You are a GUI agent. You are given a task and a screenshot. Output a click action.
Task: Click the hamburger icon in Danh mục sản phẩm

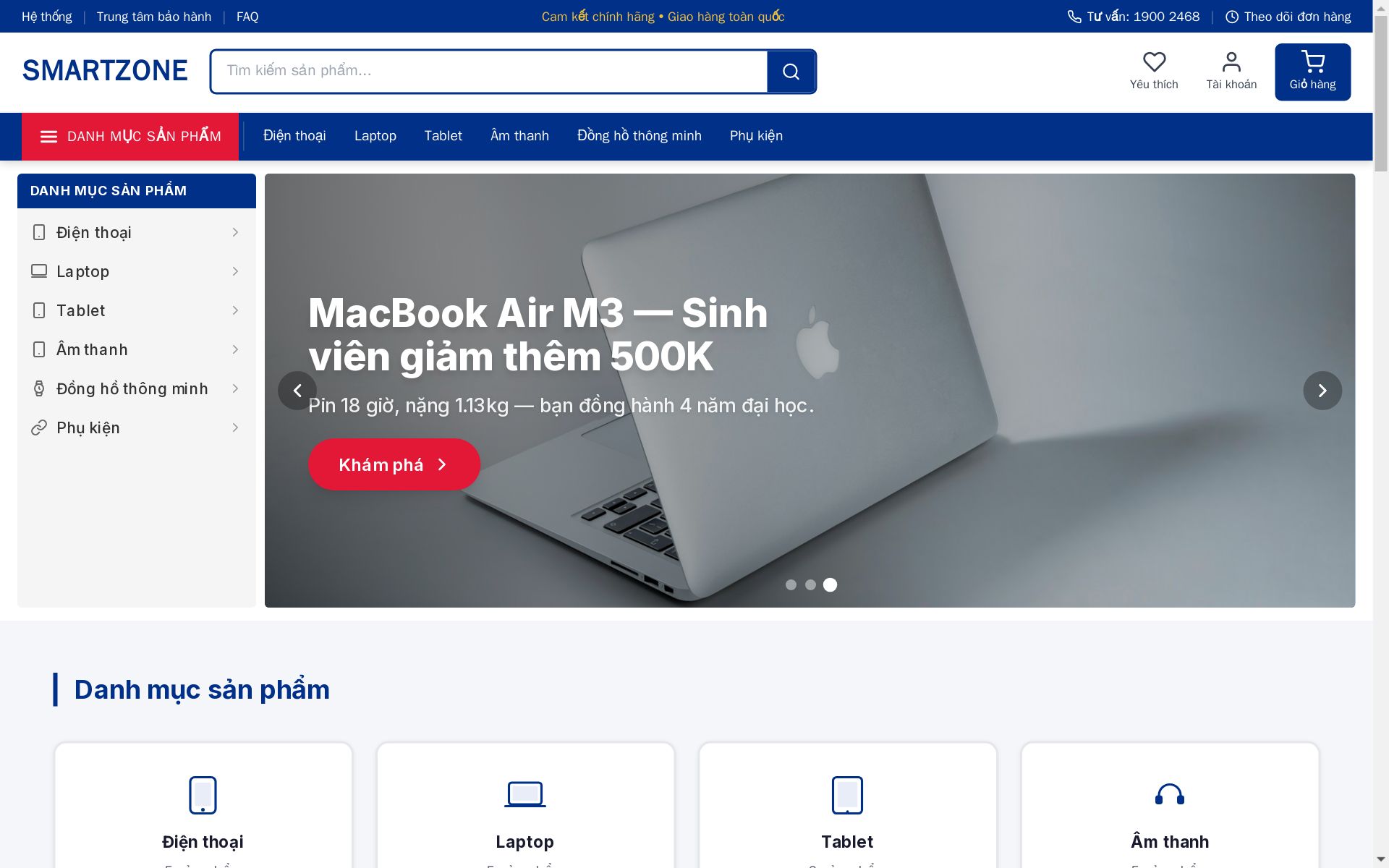[48, 137]
